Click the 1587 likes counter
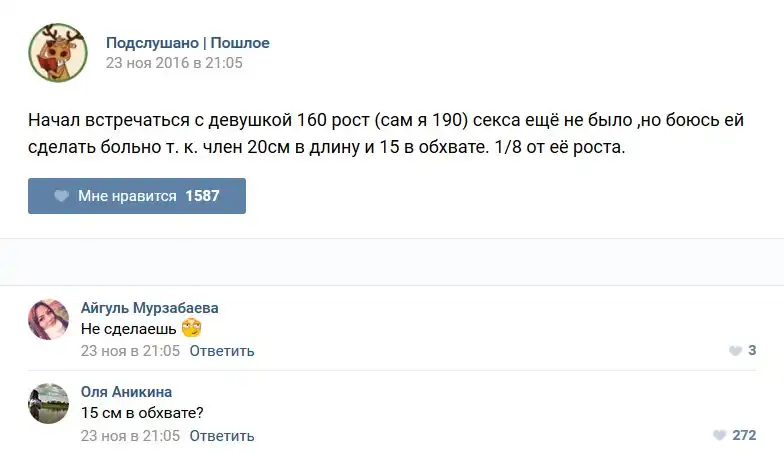Screen dimensions: 784x454 [202, 196]
